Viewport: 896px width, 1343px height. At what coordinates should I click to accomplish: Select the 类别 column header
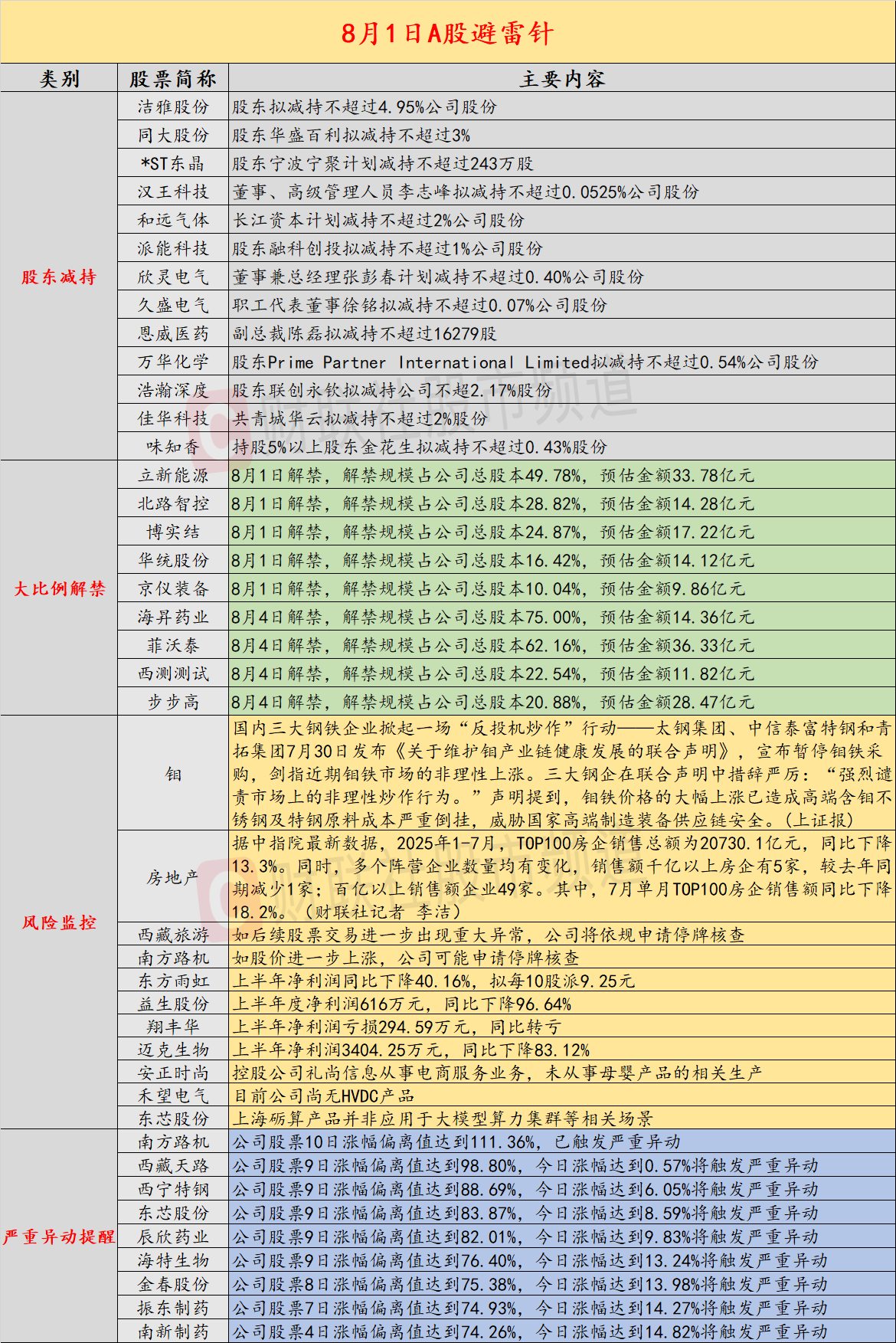point(59,78)
